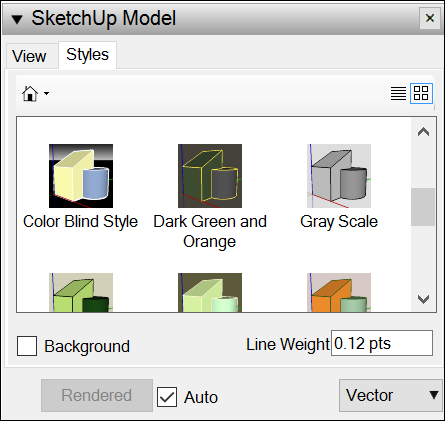Select the Color Blind Style thumbnail
The image size is (445, 421).
click(x=81, y=176)
